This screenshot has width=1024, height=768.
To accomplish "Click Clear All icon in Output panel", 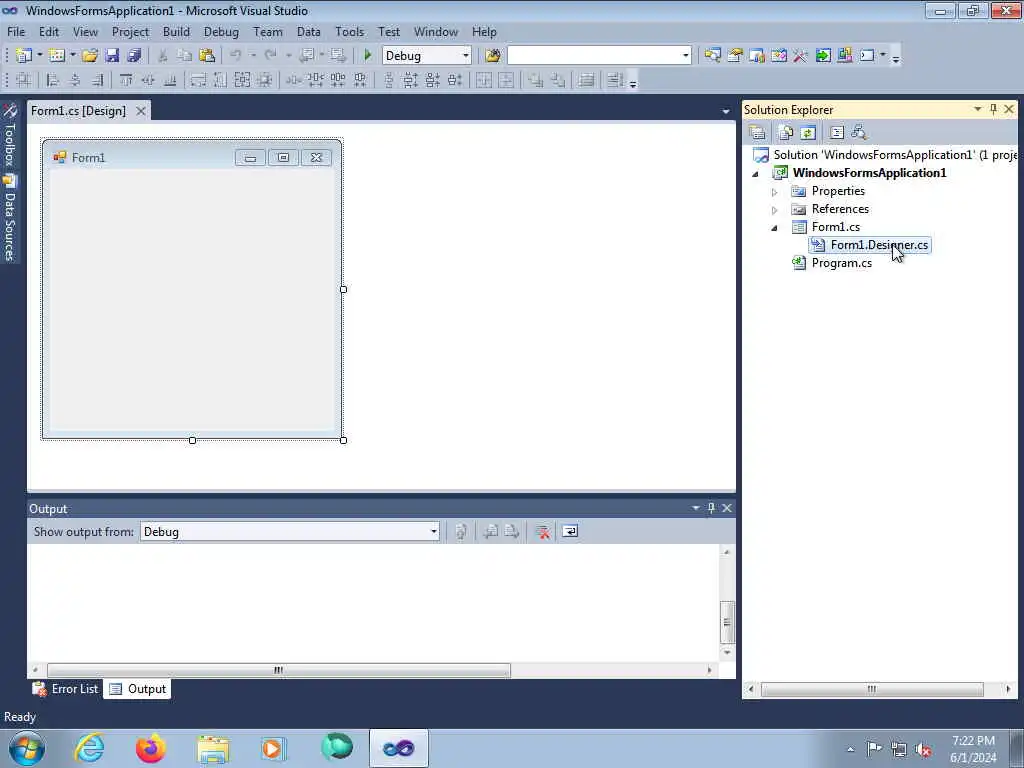I will [542, 532].
